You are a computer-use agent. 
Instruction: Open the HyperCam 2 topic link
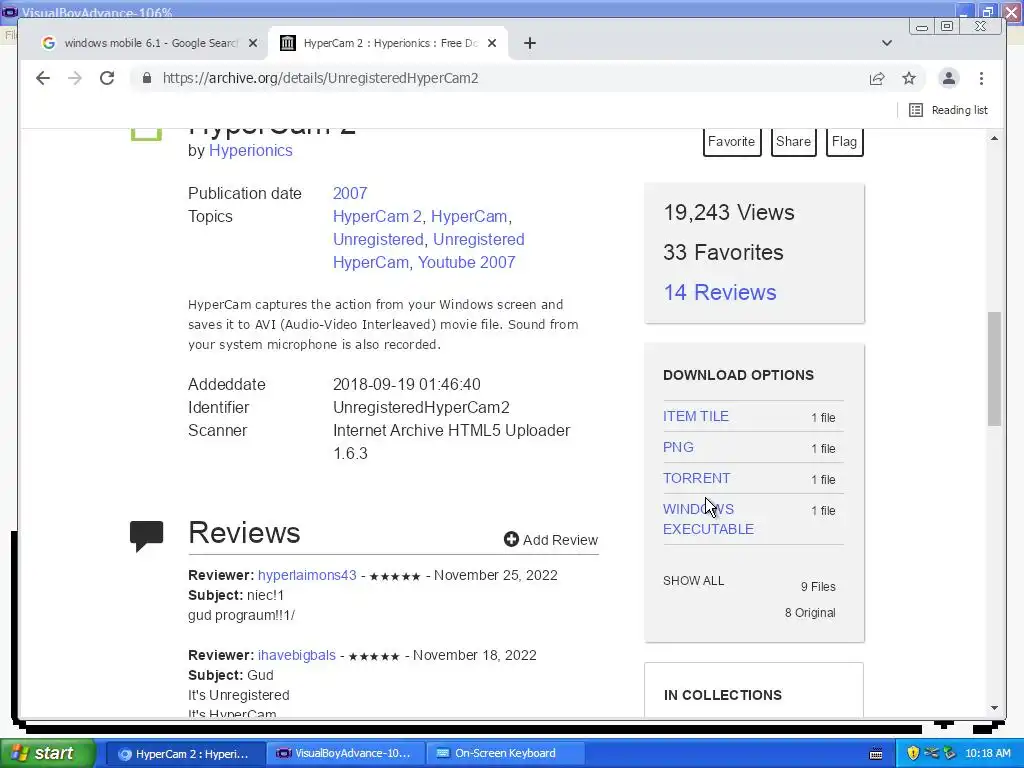coord(377,216)
